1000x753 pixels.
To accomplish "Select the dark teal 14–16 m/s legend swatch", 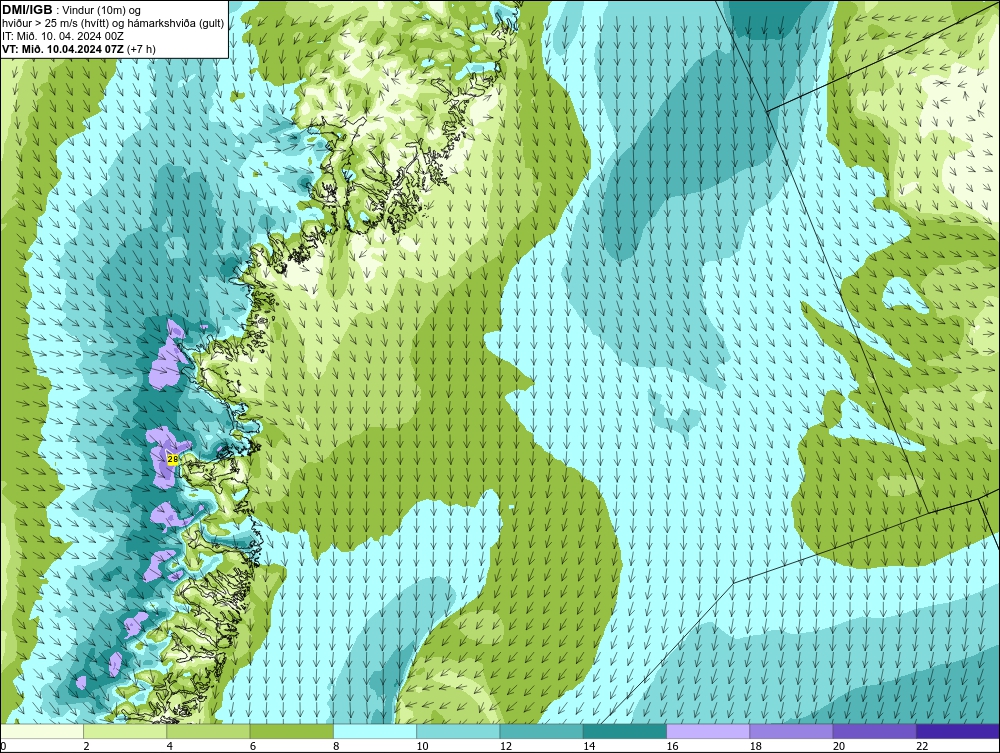I will click(x=625, y=731).
